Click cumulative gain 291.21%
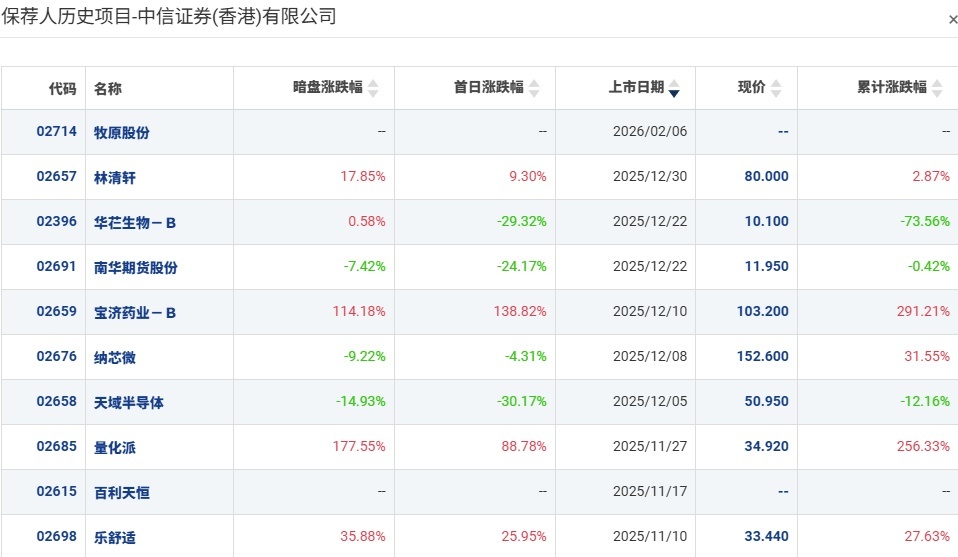 [923, 311]
